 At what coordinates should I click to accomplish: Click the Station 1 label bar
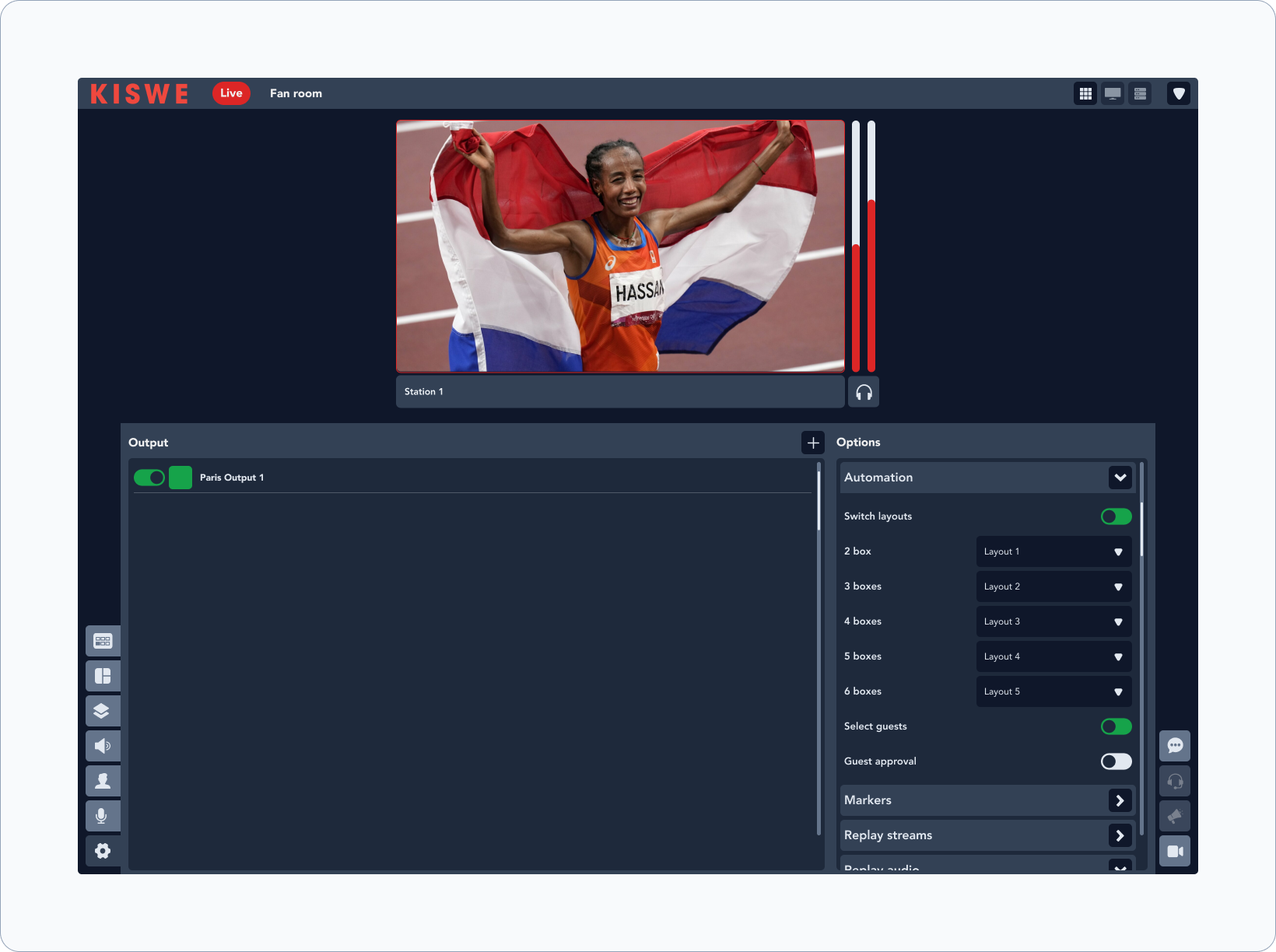click(620, 392)
